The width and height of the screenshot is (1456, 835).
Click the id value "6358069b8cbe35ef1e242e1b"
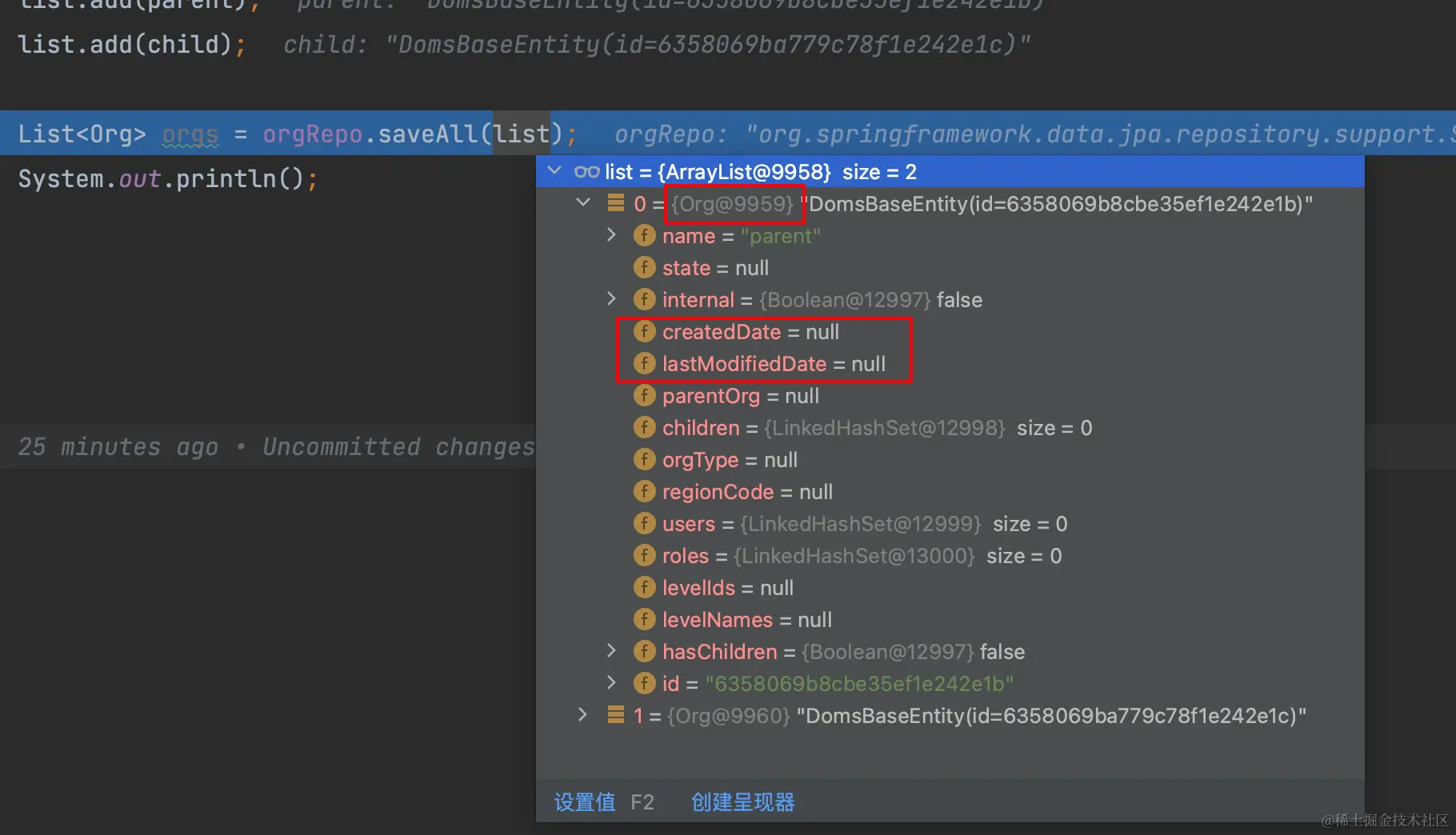click(x=859, y=684)
